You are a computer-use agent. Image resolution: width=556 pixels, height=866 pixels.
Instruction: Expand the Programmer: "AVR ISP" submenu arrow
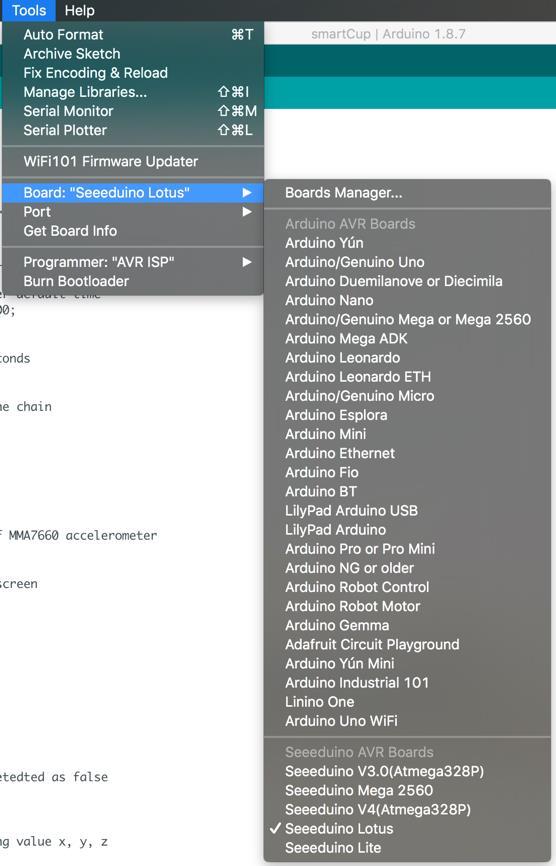point(247,262)
